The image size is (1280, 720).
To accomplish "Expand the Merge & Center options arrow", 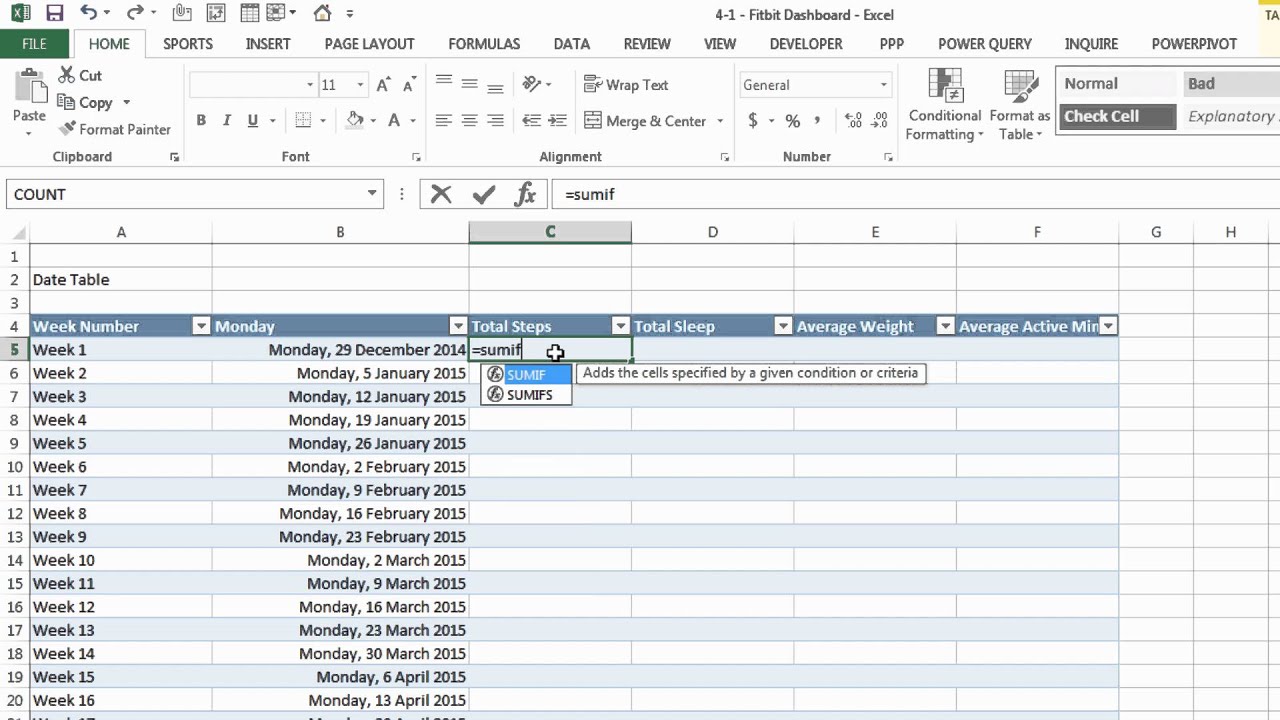I will tap(719, 121).
